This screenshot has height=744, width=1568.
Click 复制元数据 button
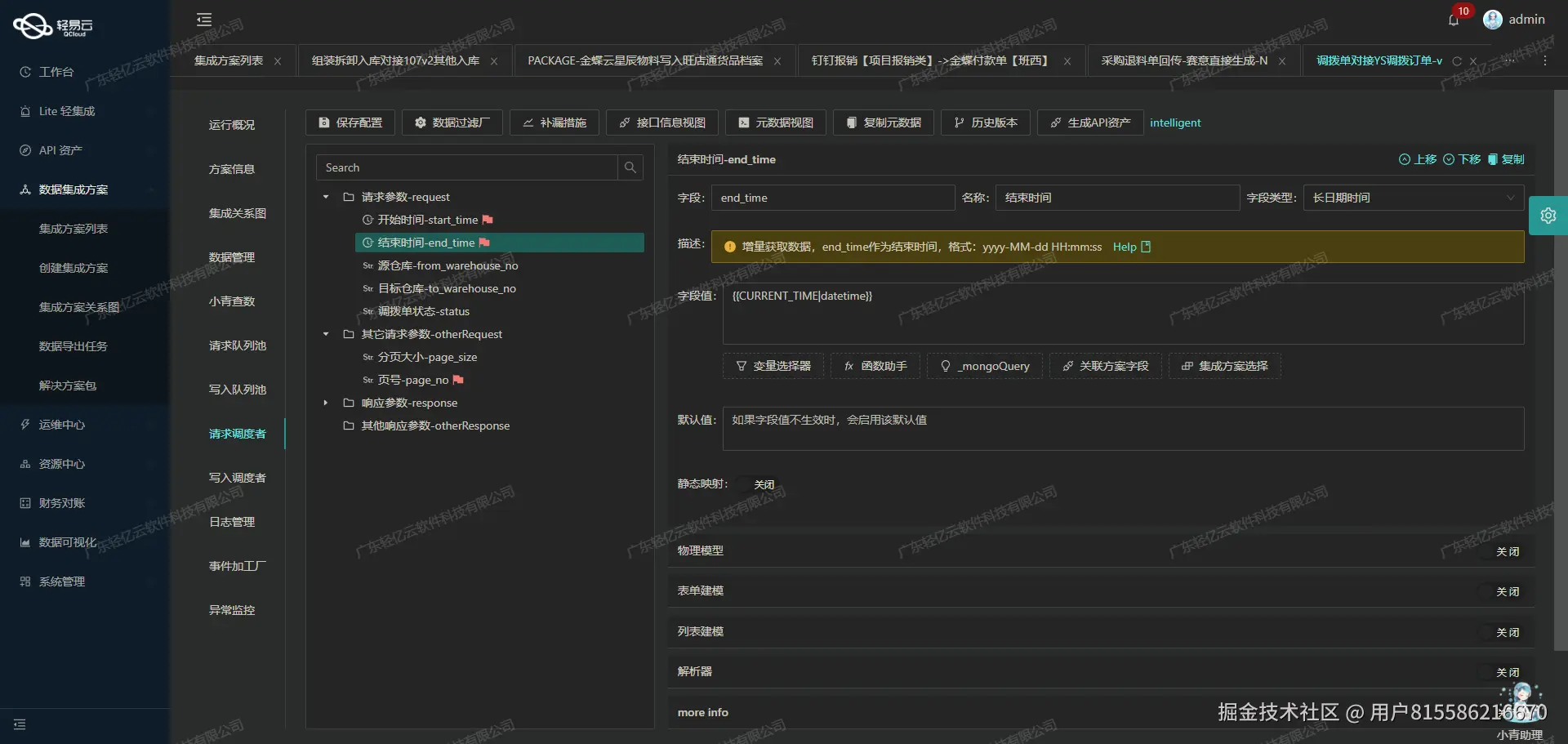[x=884, y=123]
